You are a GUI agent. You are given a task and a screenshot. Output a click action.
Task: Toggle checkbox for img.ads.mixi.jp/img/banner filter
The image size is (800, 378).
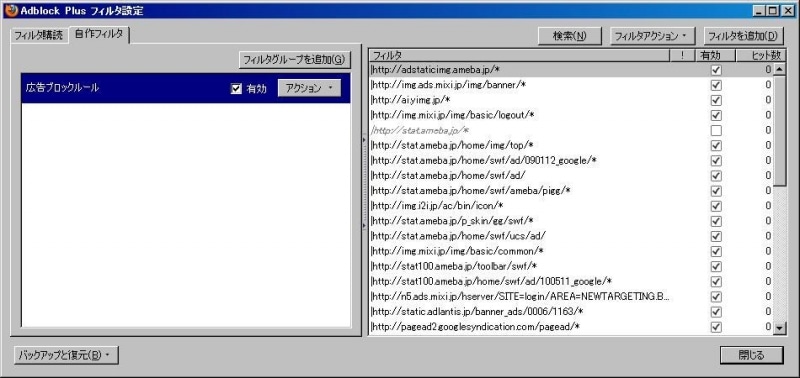coord(716,85)
